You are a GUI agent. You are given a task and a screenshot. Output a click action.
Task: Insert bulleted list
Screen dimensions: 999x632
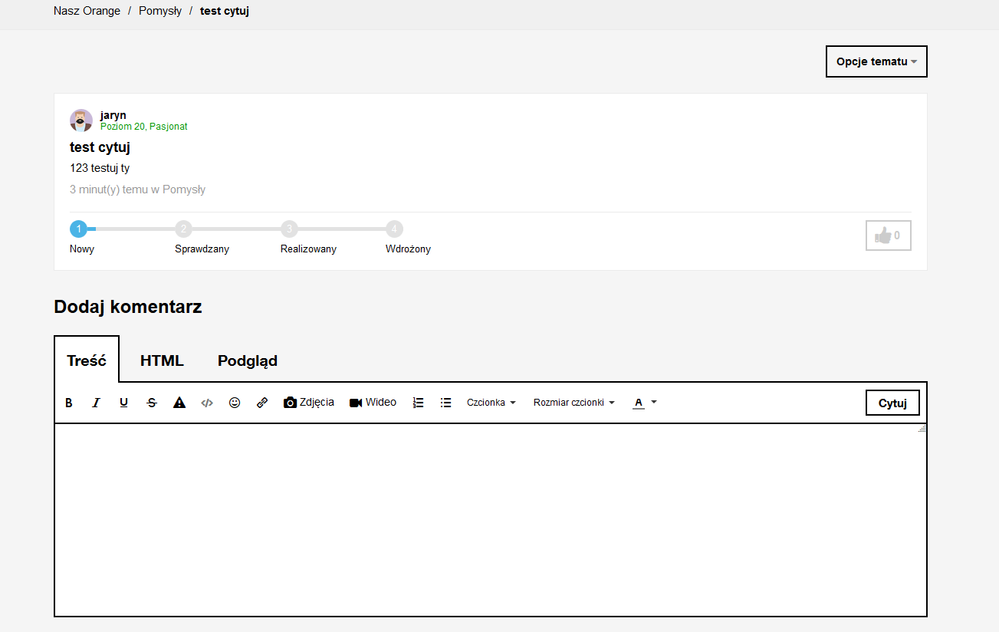446,403
